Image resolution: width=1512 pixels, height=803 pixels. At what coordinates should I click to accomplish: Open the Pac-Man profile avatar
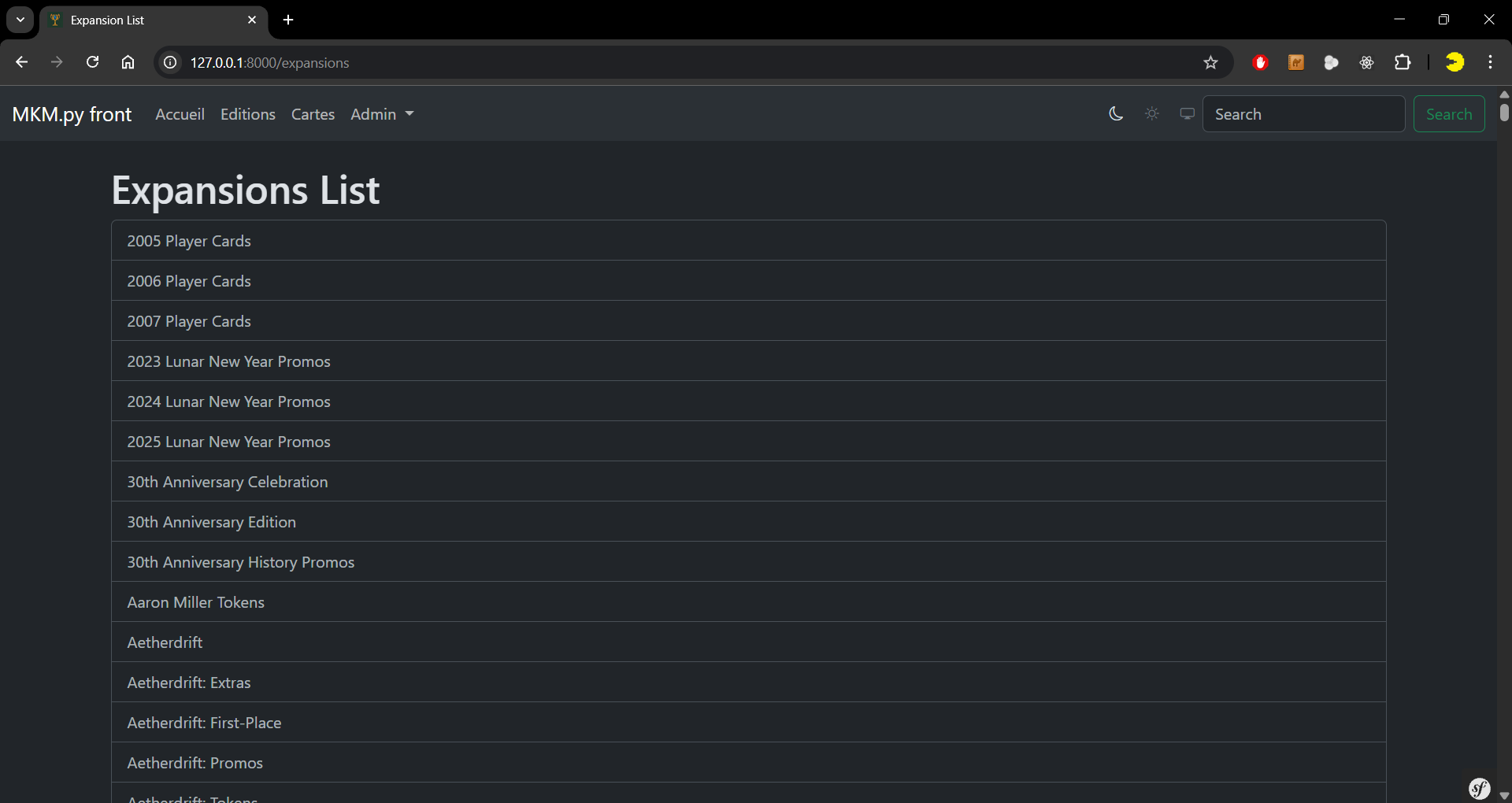click(1455, 62)
